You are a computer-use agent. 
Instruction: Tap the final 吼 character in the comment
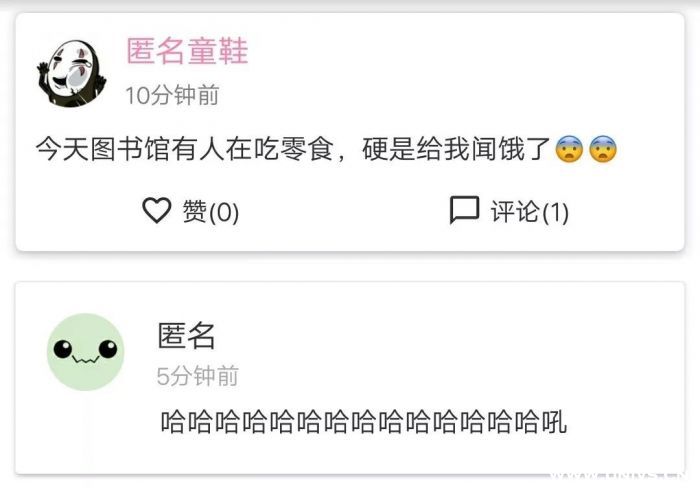[x=554, y=421]
